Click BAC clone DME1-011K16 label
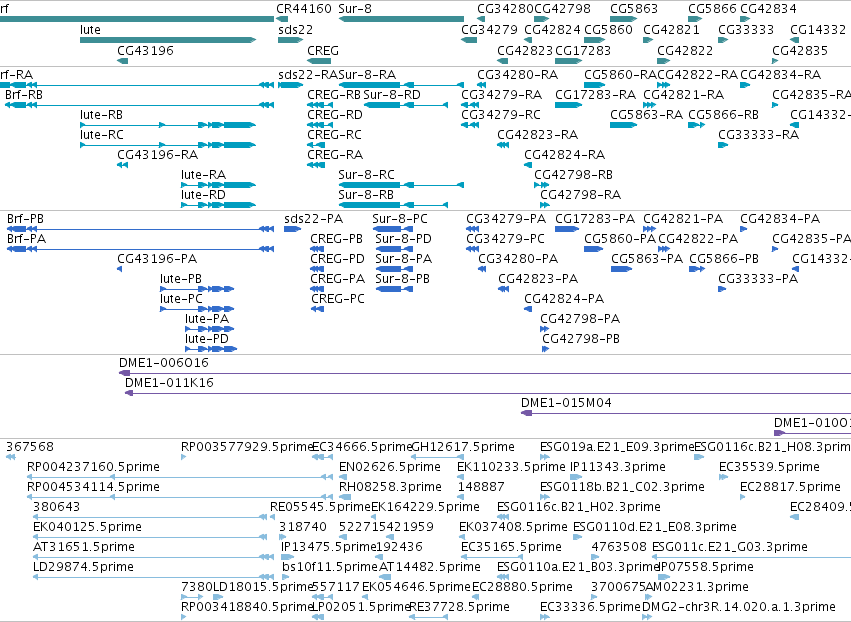The height and width of the screenshot is (622, 851). (x=169, y=383)
